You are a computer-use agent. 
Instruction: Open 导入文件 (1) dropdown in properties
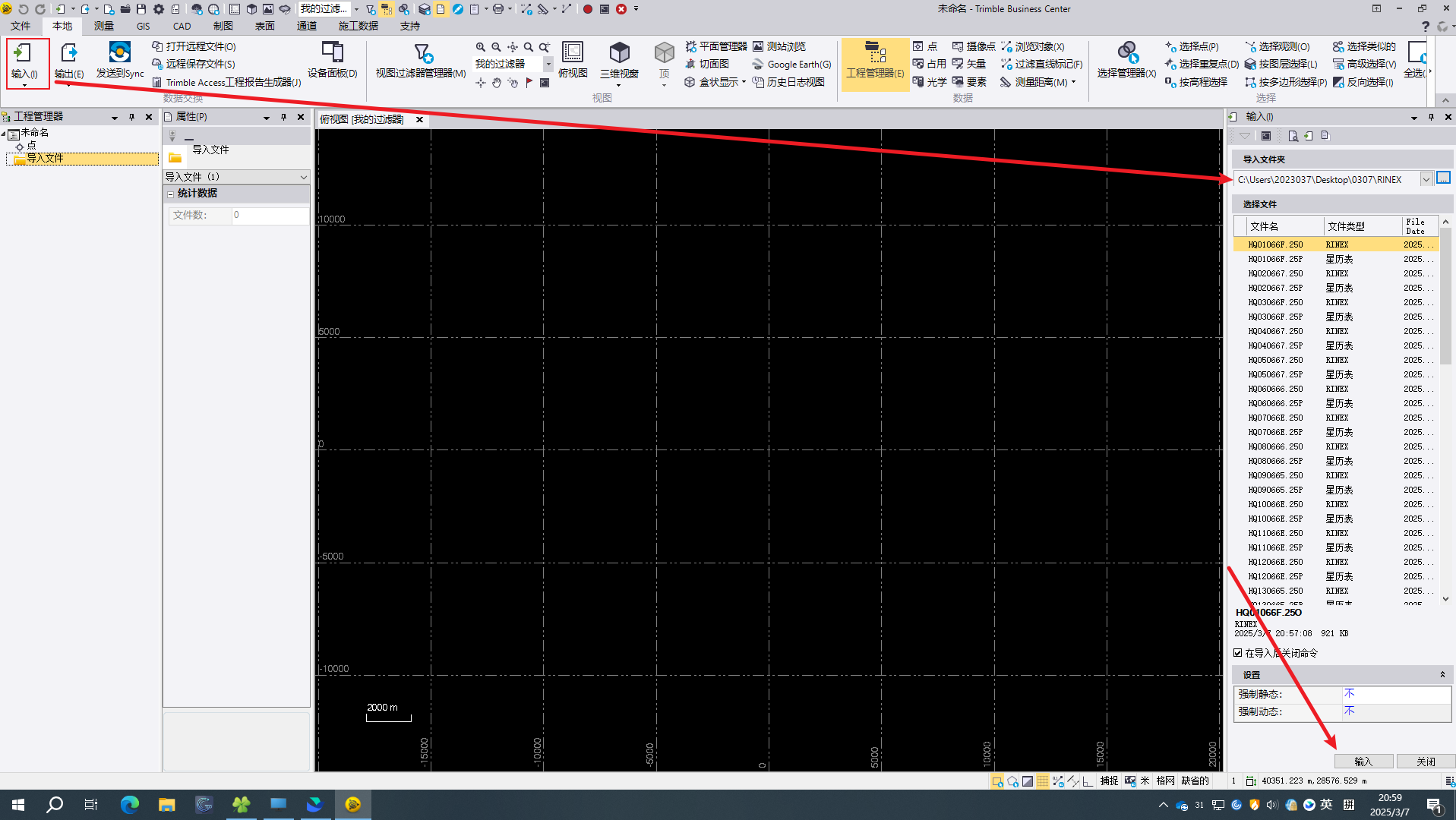304,177
